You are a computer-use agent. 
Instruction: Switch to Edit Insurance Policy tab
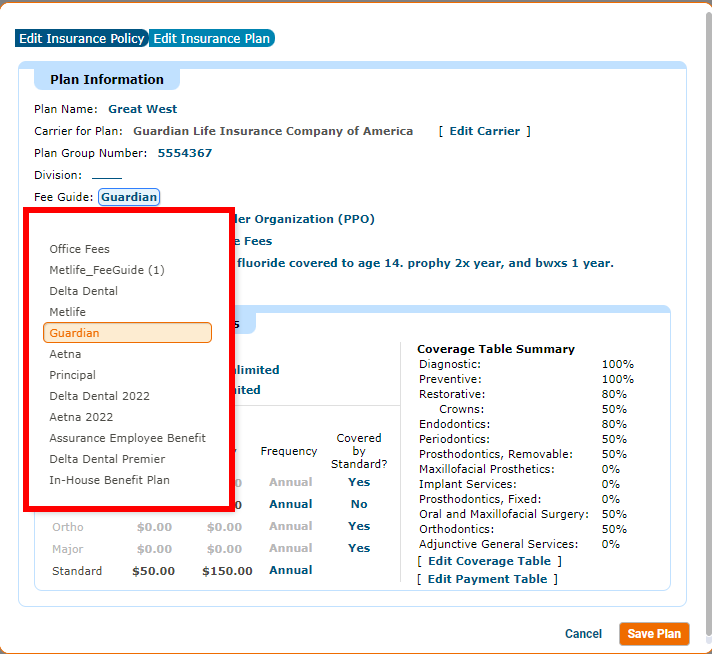pyautogui.click(x=81, y=39)
